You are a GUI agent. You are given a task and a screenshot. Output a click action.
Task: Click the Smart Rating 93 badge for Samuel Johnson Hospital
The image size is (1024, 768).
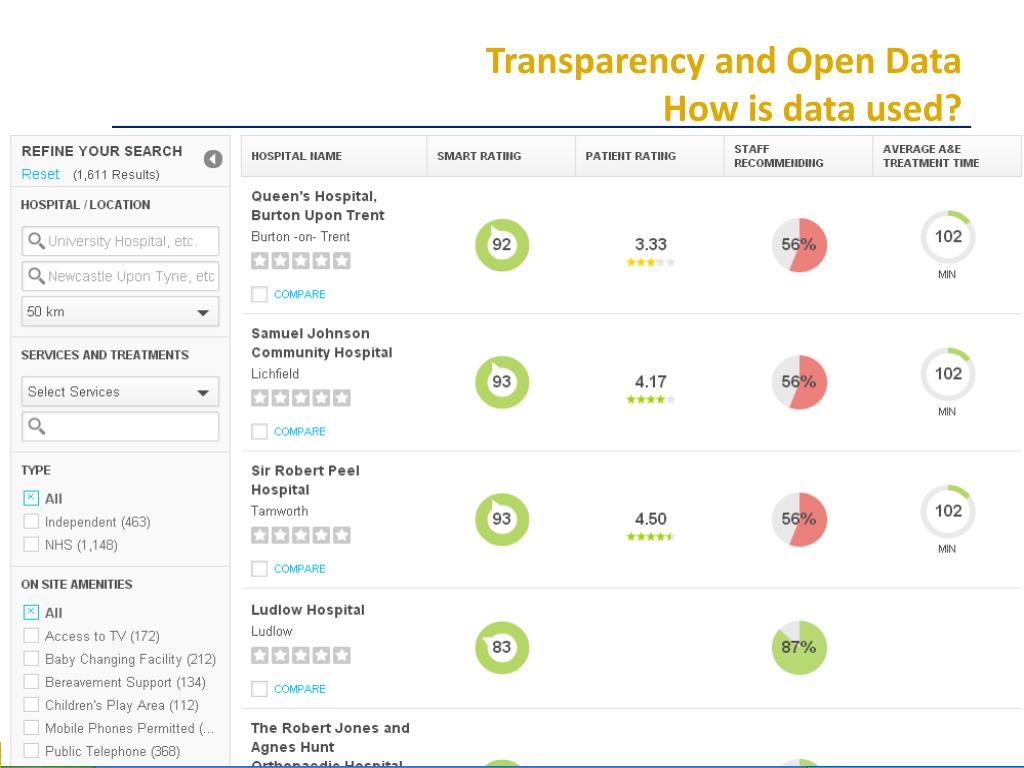[x=502, y=382]
